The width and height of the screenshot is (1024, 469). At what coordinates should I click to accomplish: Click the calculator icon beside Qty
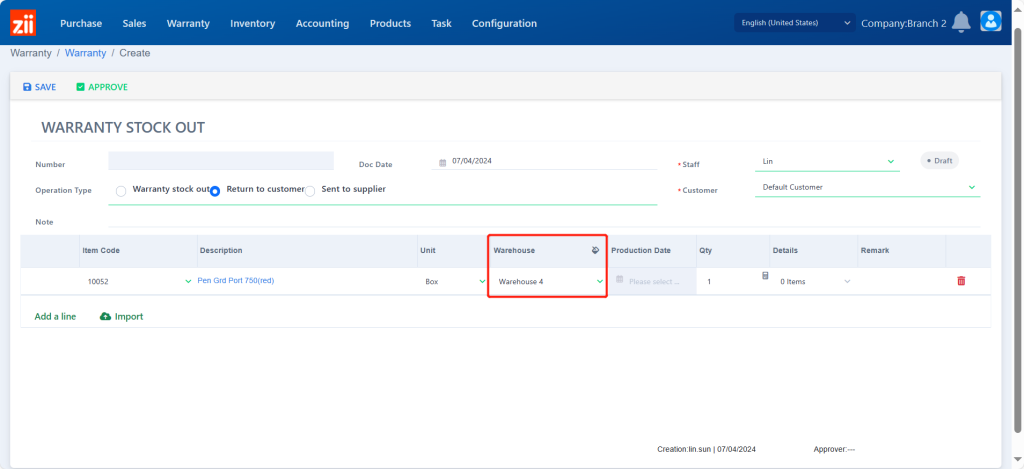[765, 276]
